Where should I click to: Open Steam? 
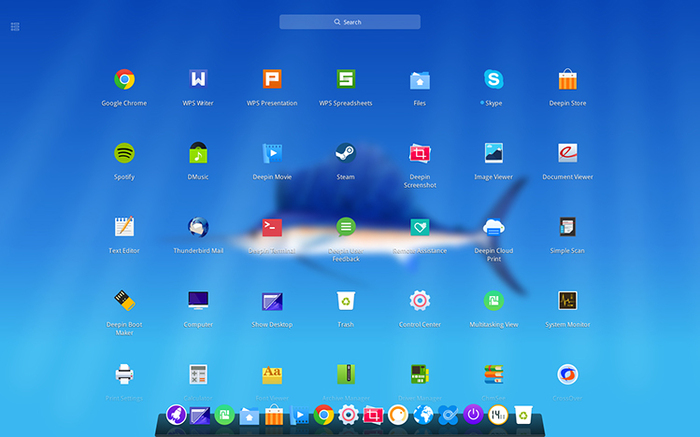346,153
